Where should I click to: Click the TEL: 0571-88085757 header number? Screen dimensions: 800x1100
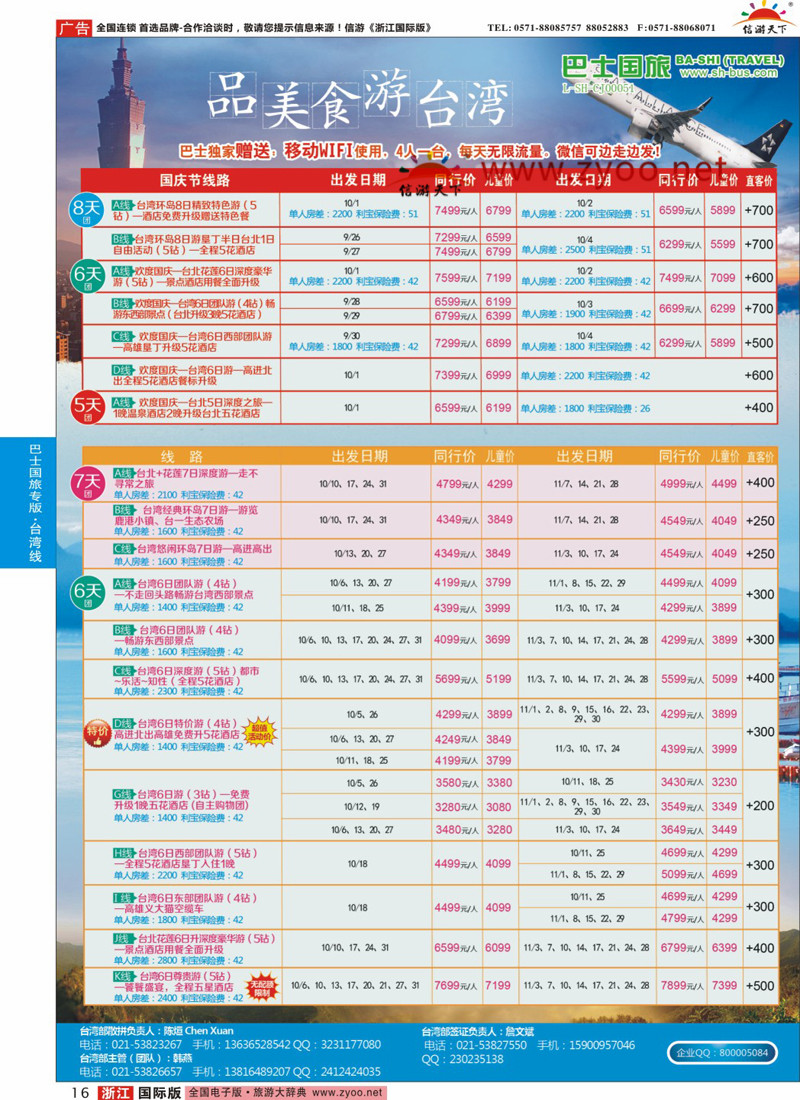coord(535,28)
